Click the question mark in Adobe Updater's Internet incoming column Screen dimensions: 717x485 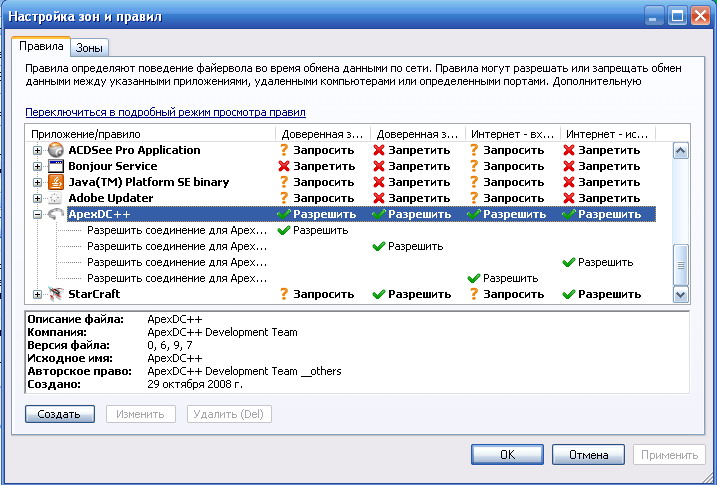point(474,198)
